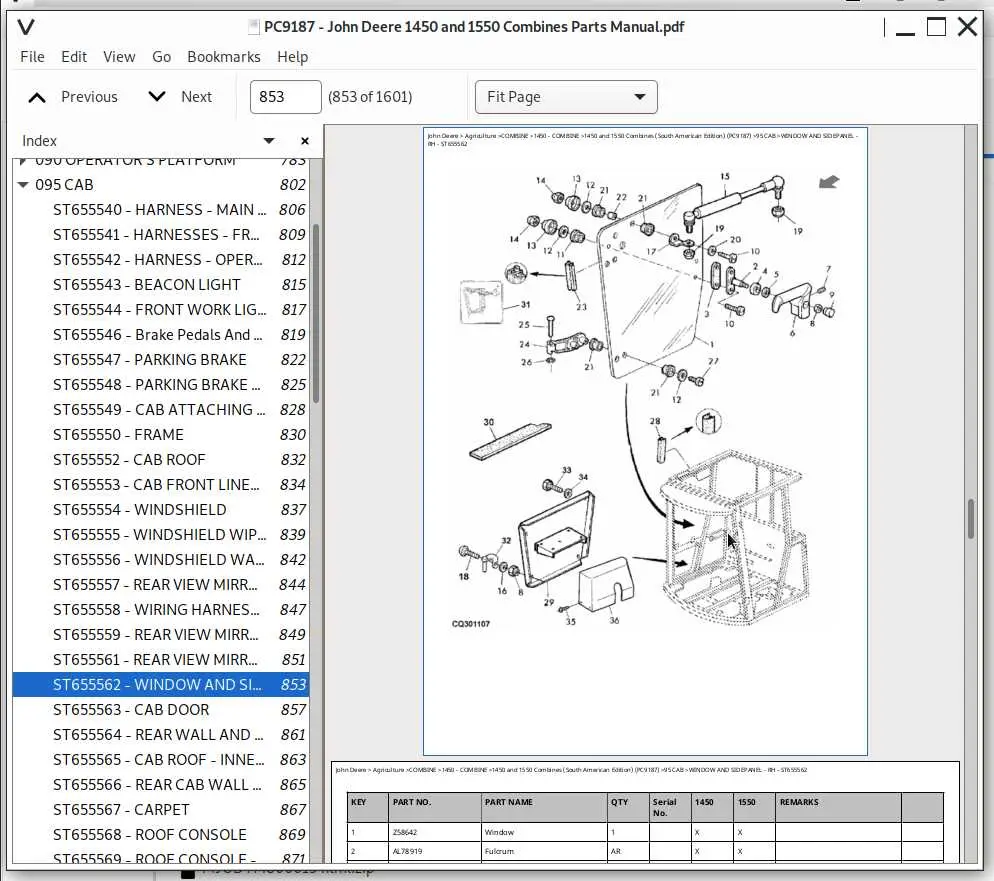The width and height of the screenshot is (994, 881).
Task: Click the Index sidebar vertical scrollbar
Action: 316,314
